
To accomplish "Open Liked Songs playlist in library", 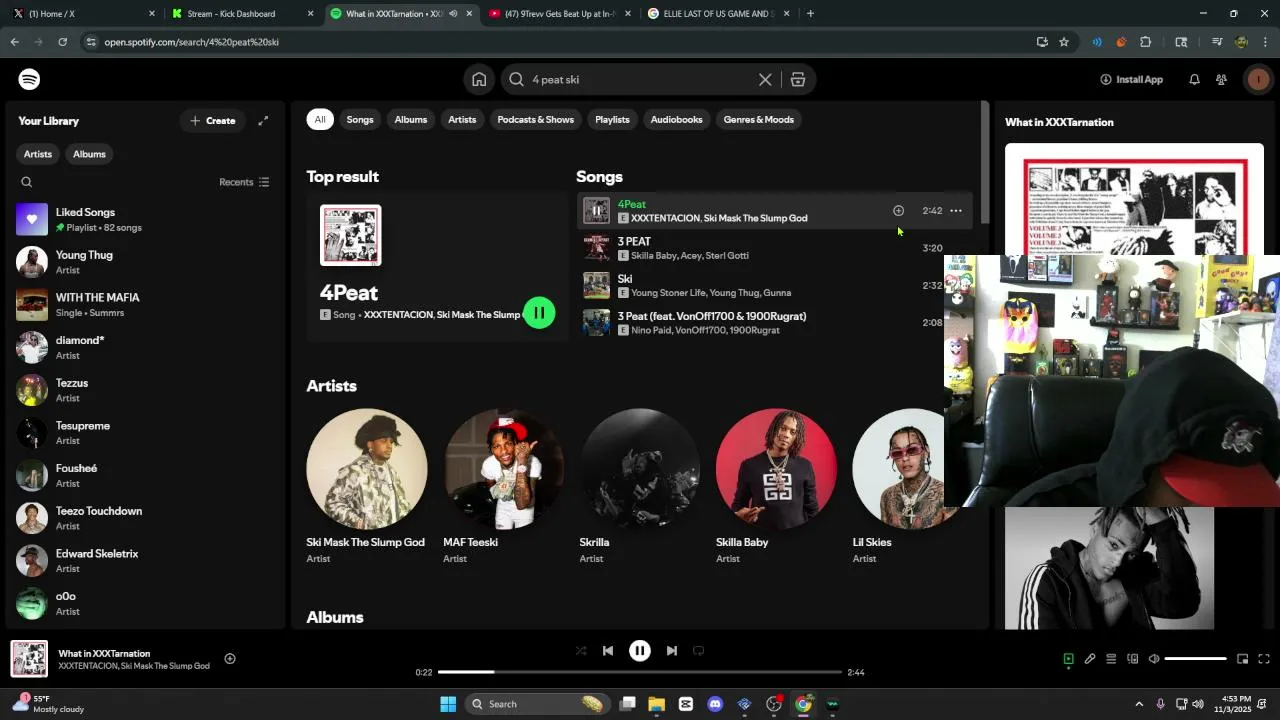I will pos(145,219).
